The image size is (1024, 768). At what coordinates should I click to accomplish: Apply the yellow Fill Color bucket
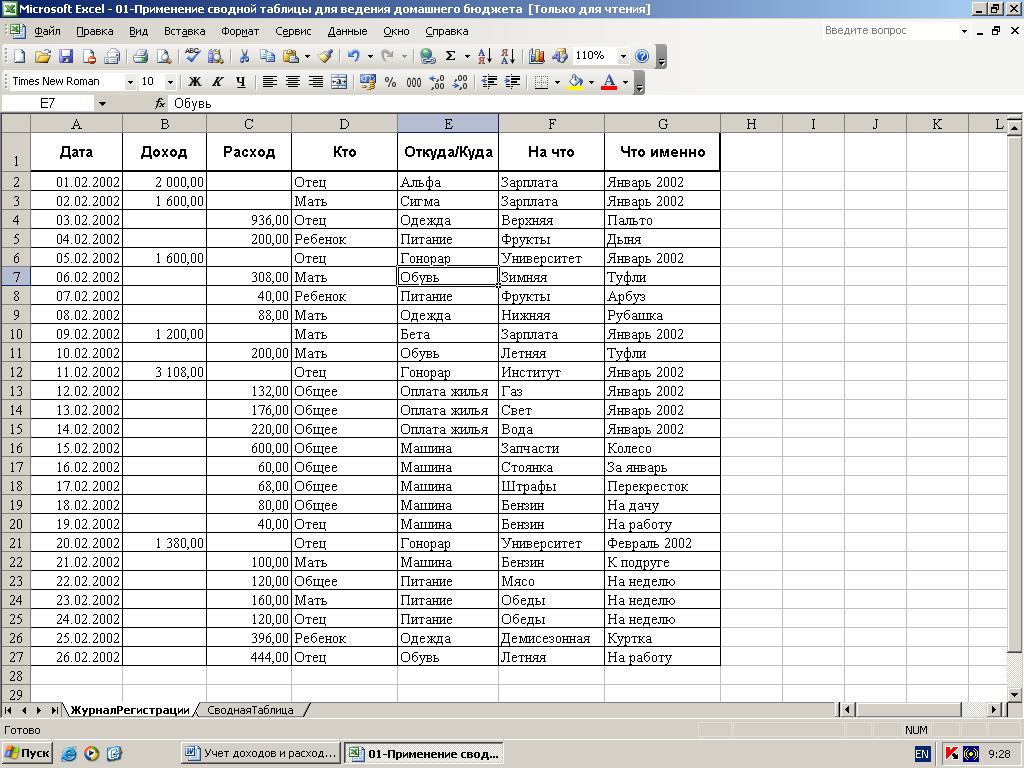tap(575, 82)
